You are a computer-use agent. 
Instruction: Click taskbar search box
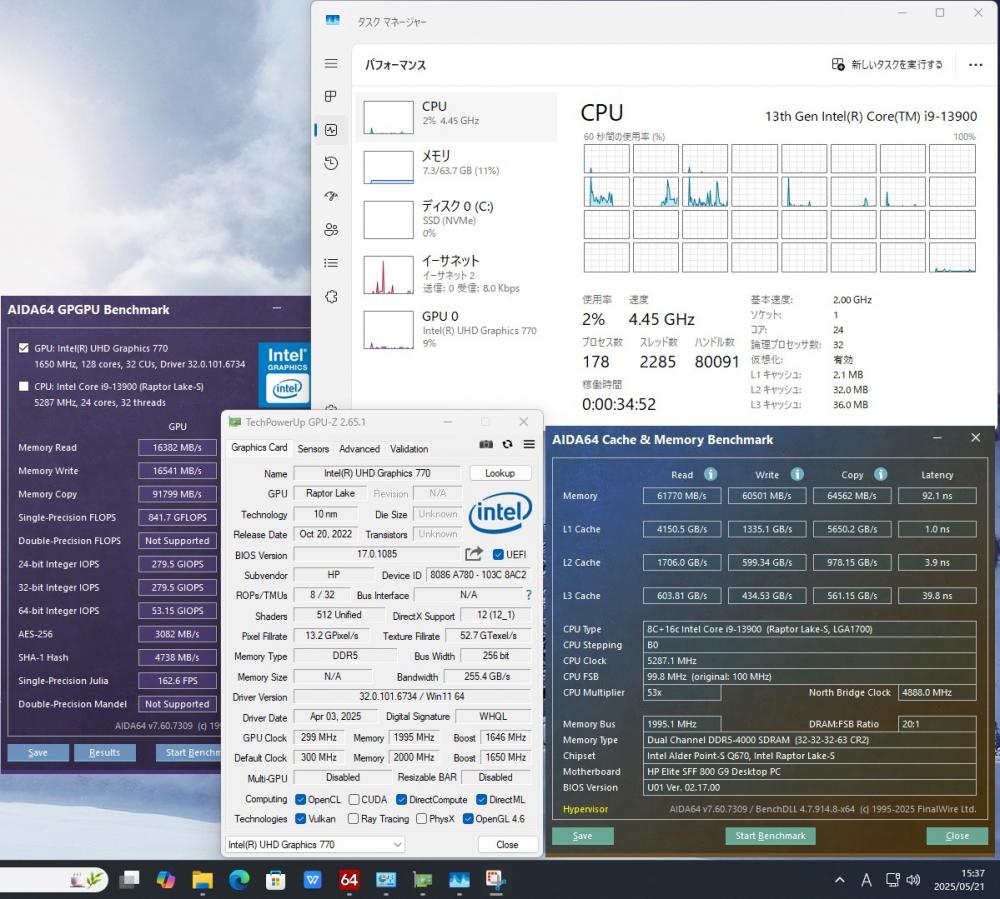[x=54, y=880]
